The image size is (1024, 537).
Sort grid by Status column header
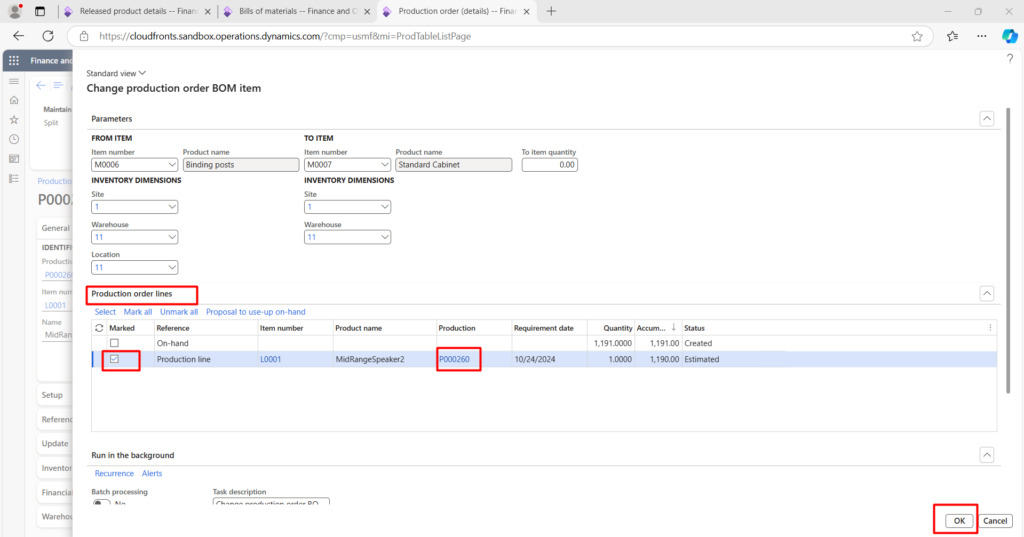point(694,328)
